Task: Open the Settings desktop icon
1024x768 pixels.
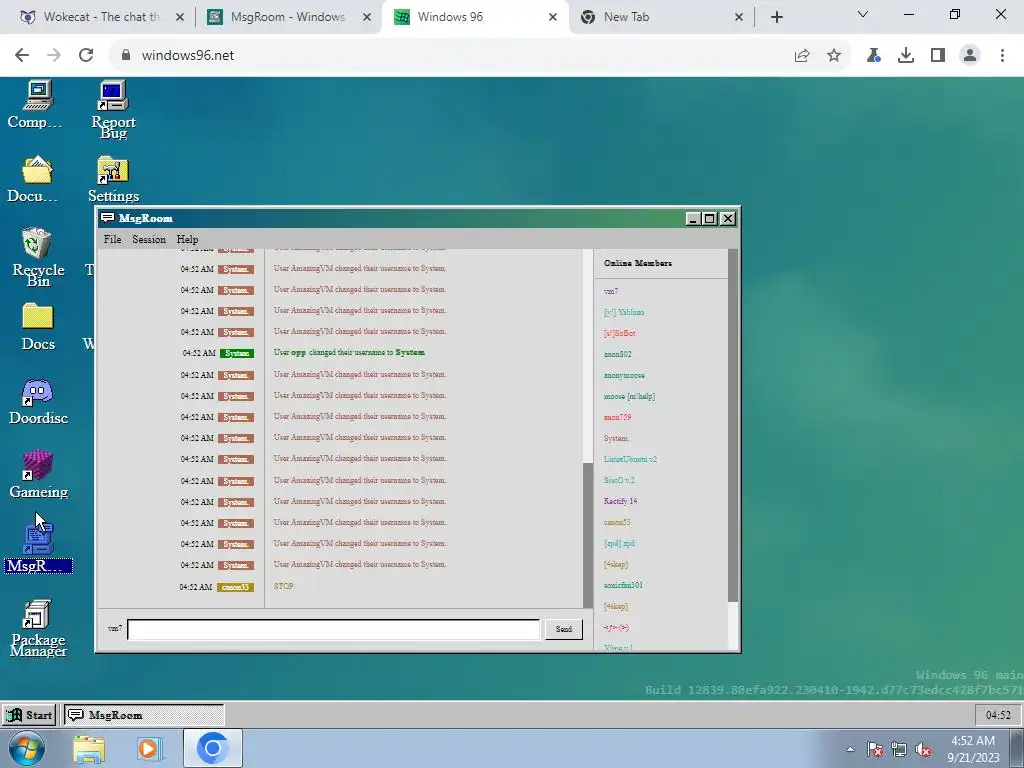Action: 113,179
